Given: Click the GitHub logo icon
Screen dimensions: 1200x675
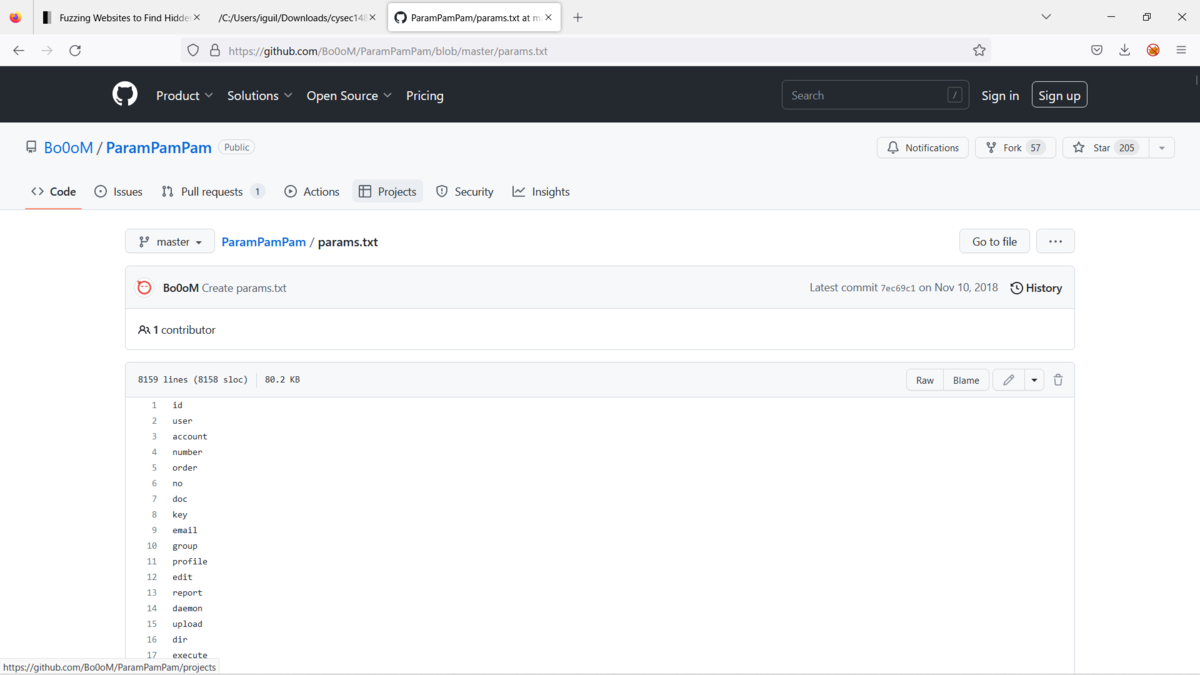Looking at the screenshot, I should [124, 95].
